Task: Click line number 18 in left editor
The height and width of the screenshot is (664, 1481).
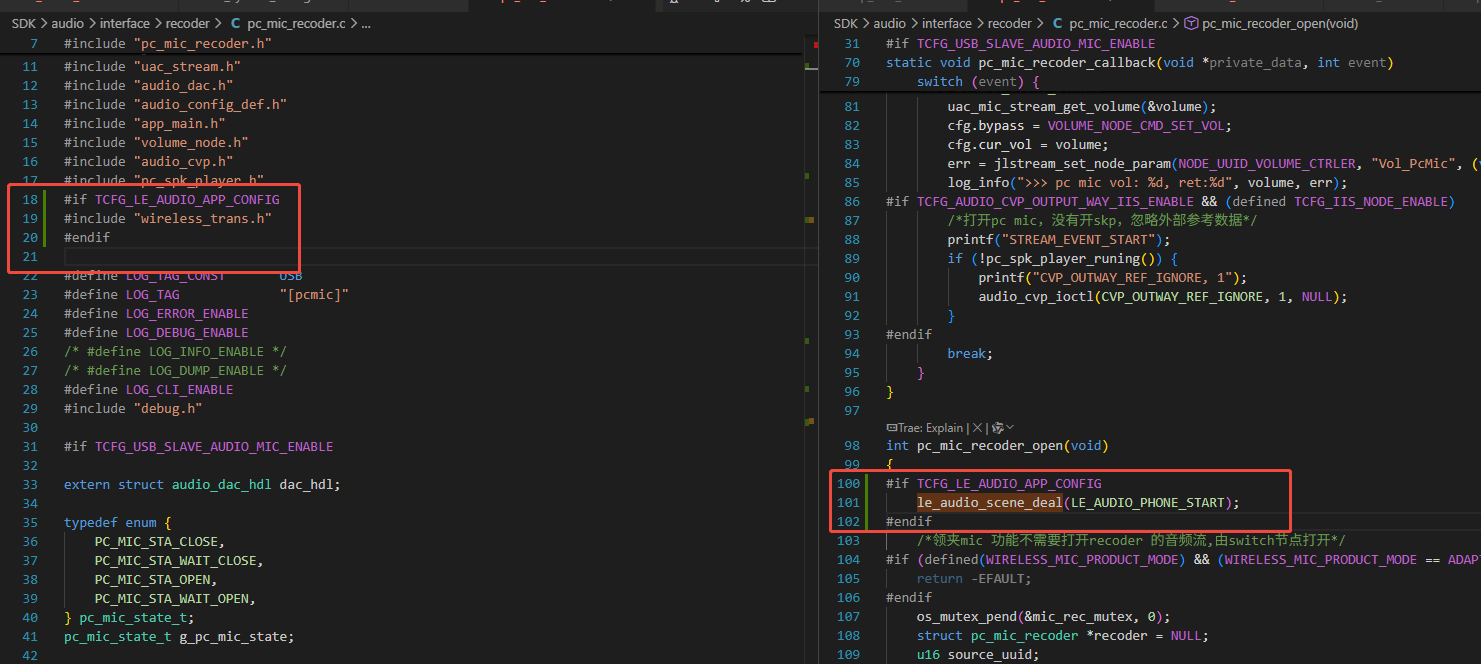Action: pyautogui.click(x=30, y=199)
